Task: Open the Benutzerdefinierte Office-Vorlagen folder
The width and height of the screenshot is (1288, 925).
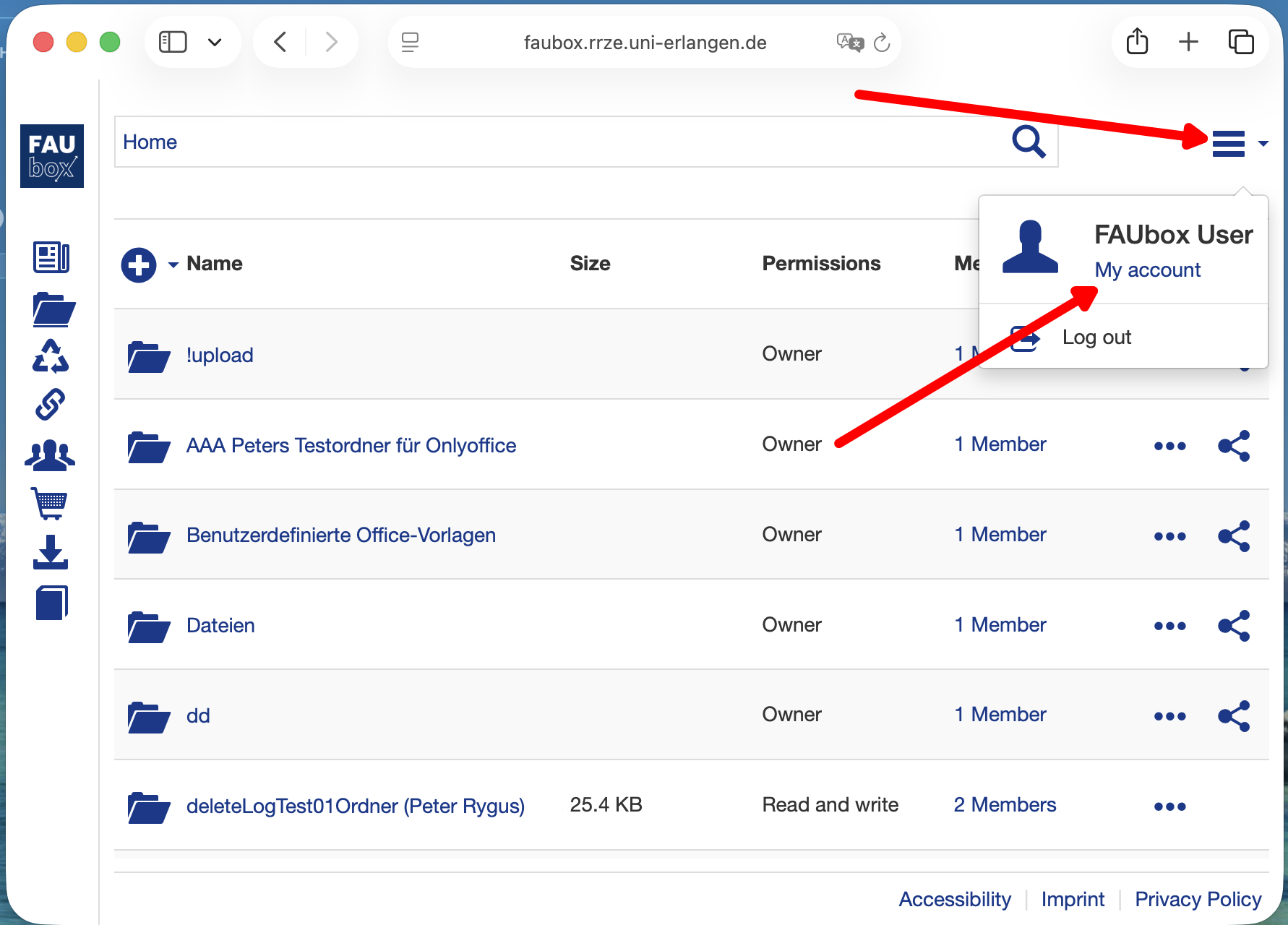Action: coord(340,535)
